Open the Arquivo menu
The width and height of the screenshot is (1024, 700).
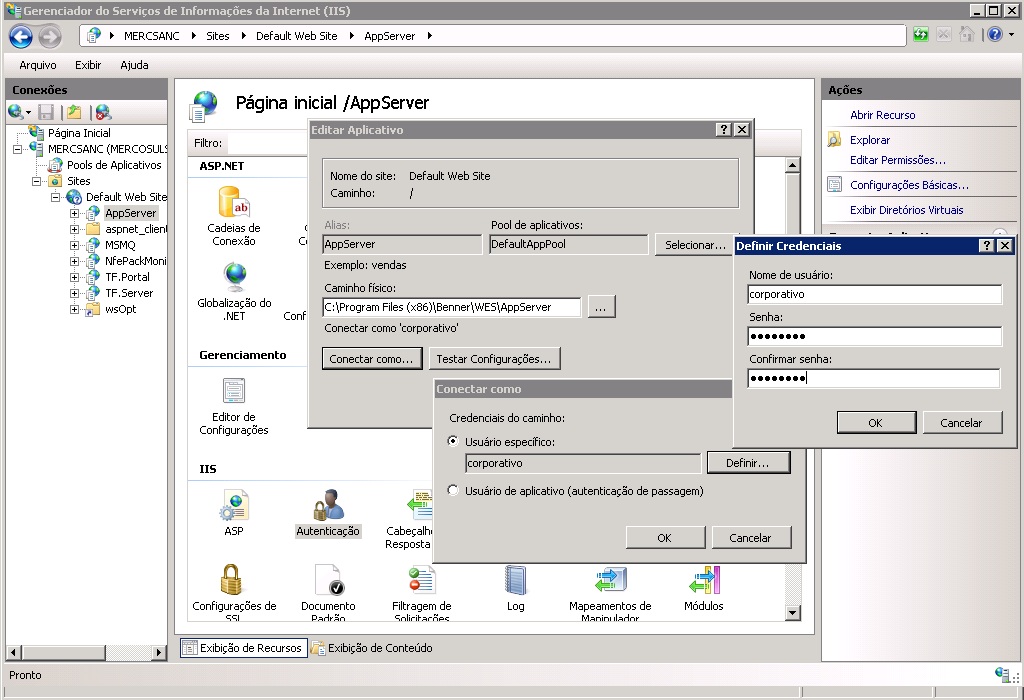pos(38,65)
